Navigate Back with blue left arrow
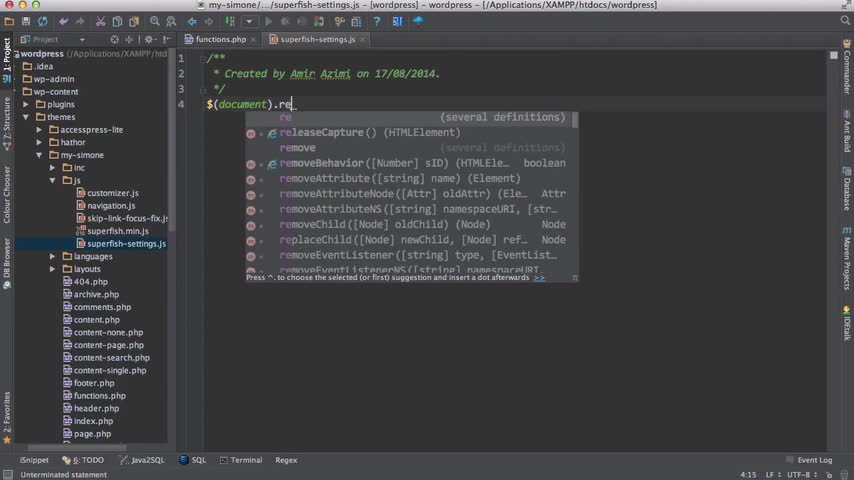 192,21
